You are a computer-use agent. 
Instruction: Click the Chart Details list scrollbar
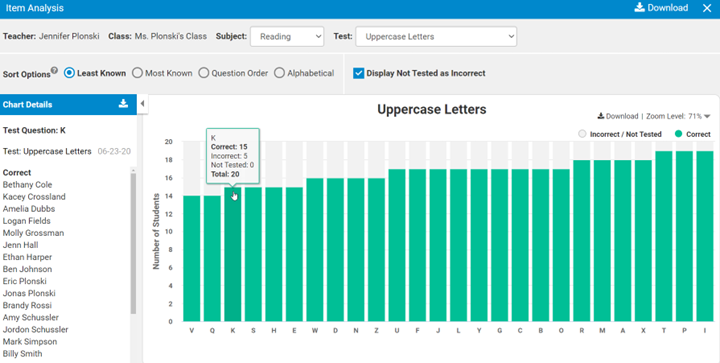[133, 243]
